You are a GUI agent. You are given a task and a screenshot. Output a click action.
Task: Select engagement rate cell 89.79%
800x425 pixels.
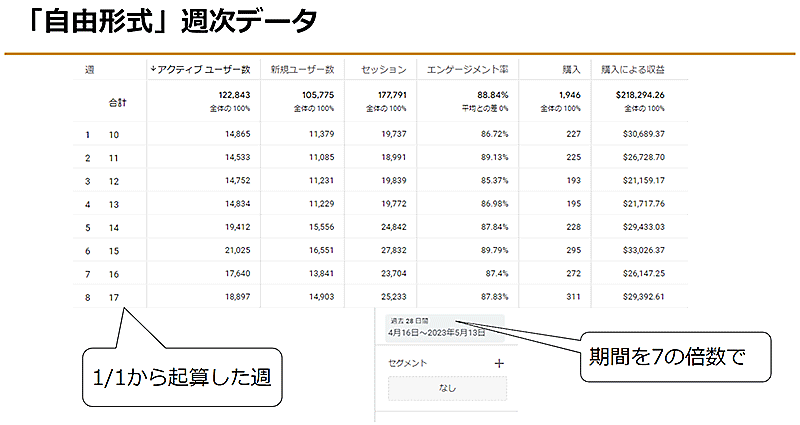coord(490,250)
